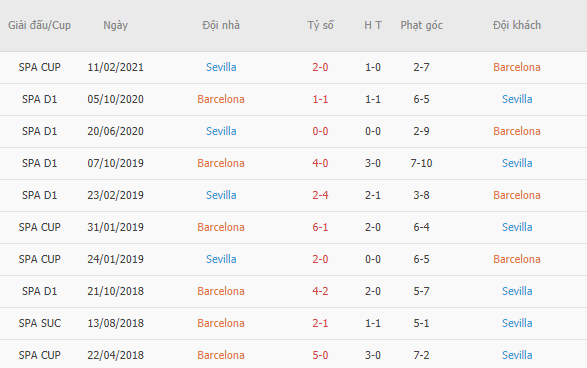The width and height of the screenshot is (587, 368).
Task: Click Sevilla away team on 07/10/2019
Action: click(517, 163)
